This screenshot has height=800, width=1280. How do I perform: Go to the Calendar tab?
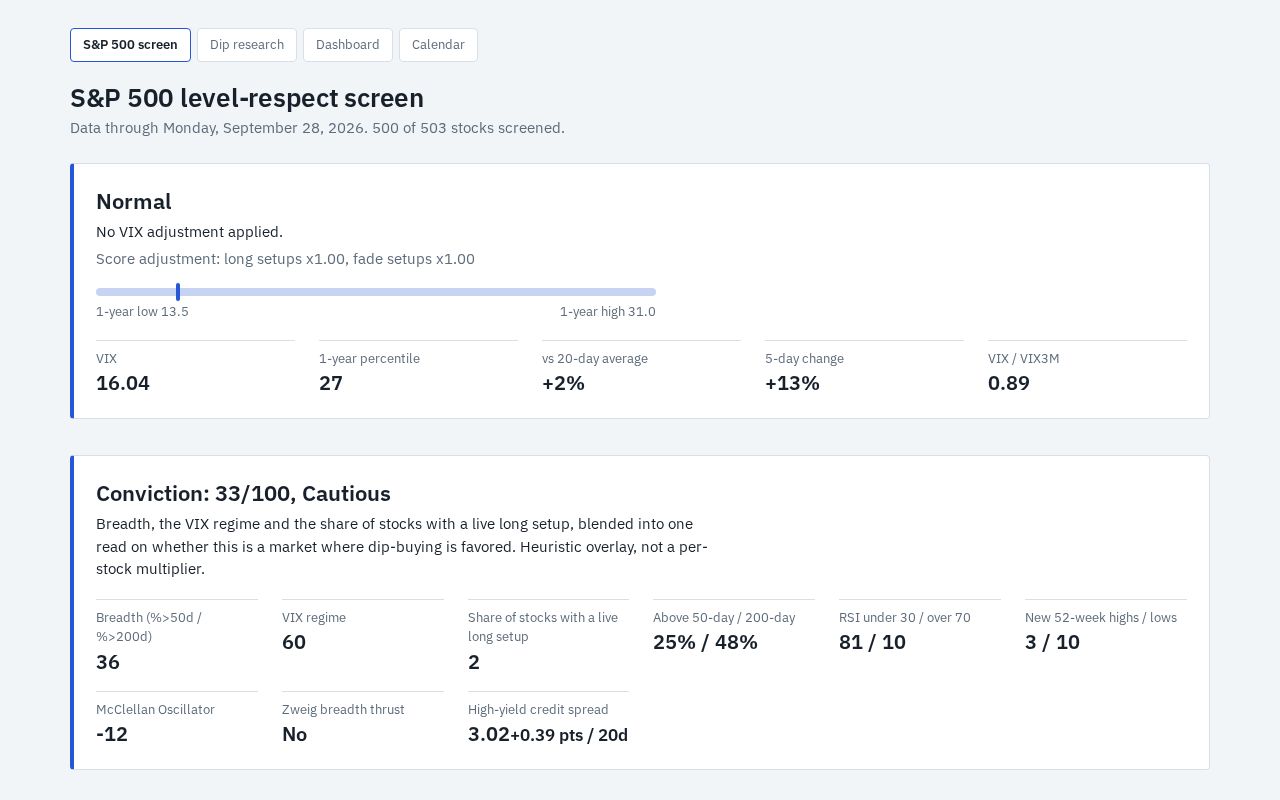pos(438,45)
